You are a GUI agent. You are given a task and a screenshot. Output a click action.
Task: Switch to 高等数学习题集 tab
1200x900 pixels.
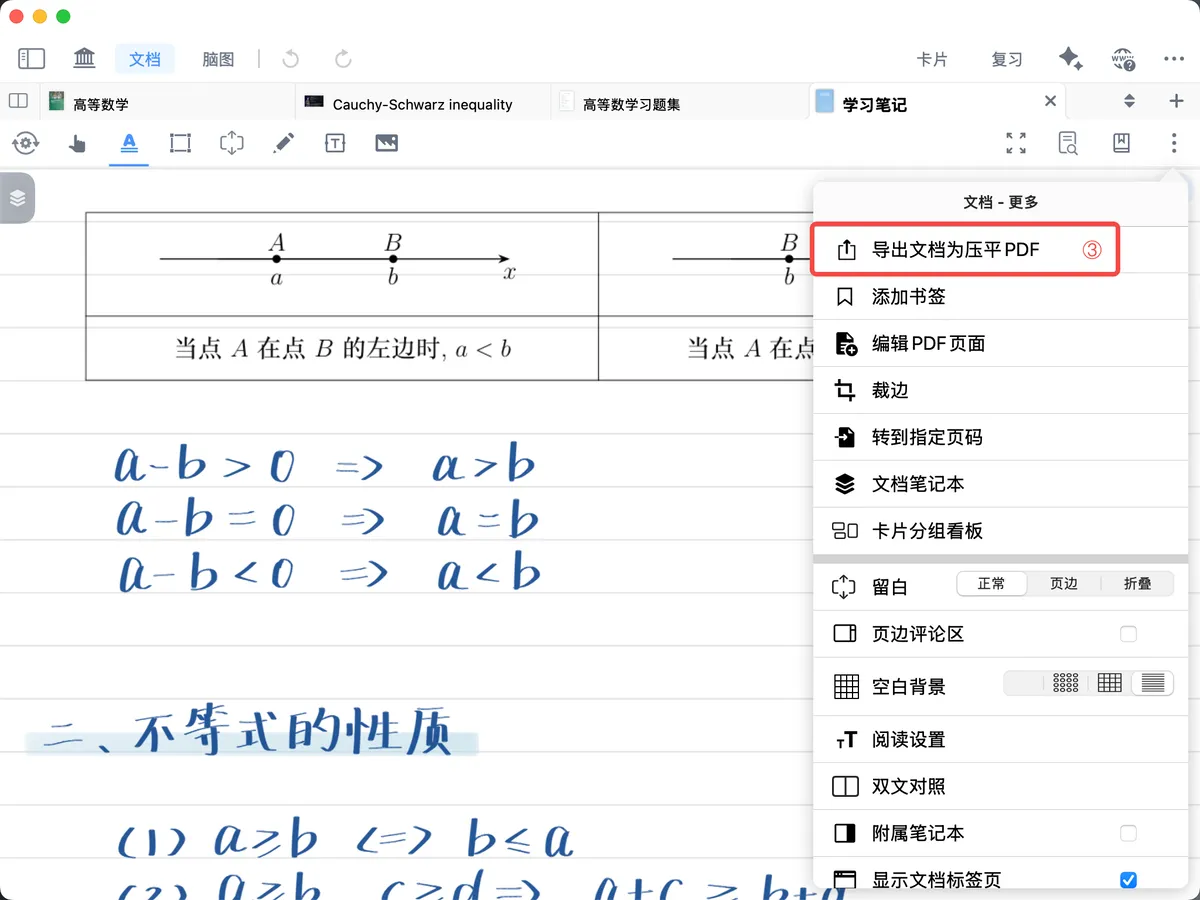pos(679,102)
